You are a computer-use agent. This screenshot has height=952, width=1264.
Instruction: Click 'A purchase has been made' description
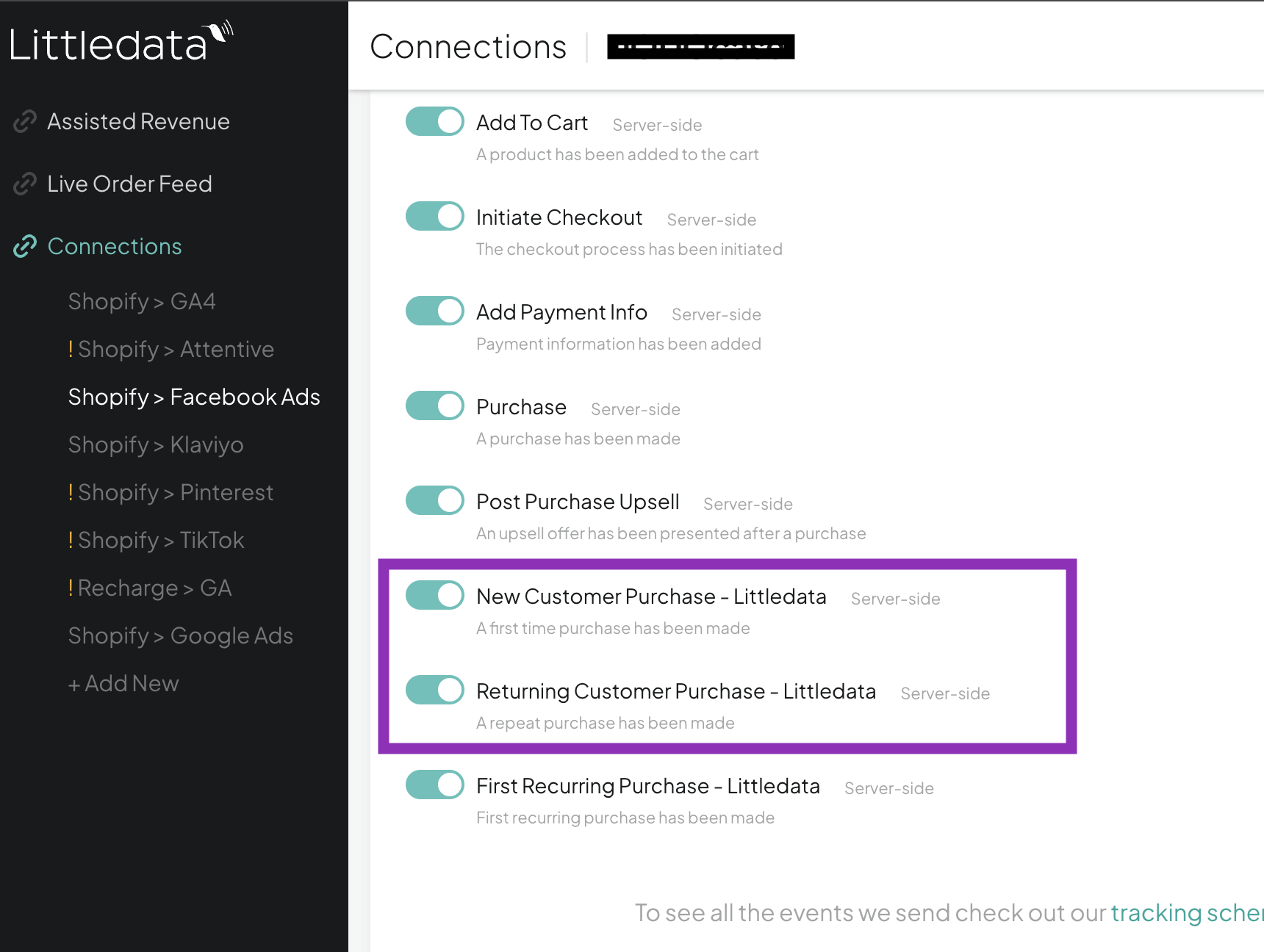click(578, 439)
